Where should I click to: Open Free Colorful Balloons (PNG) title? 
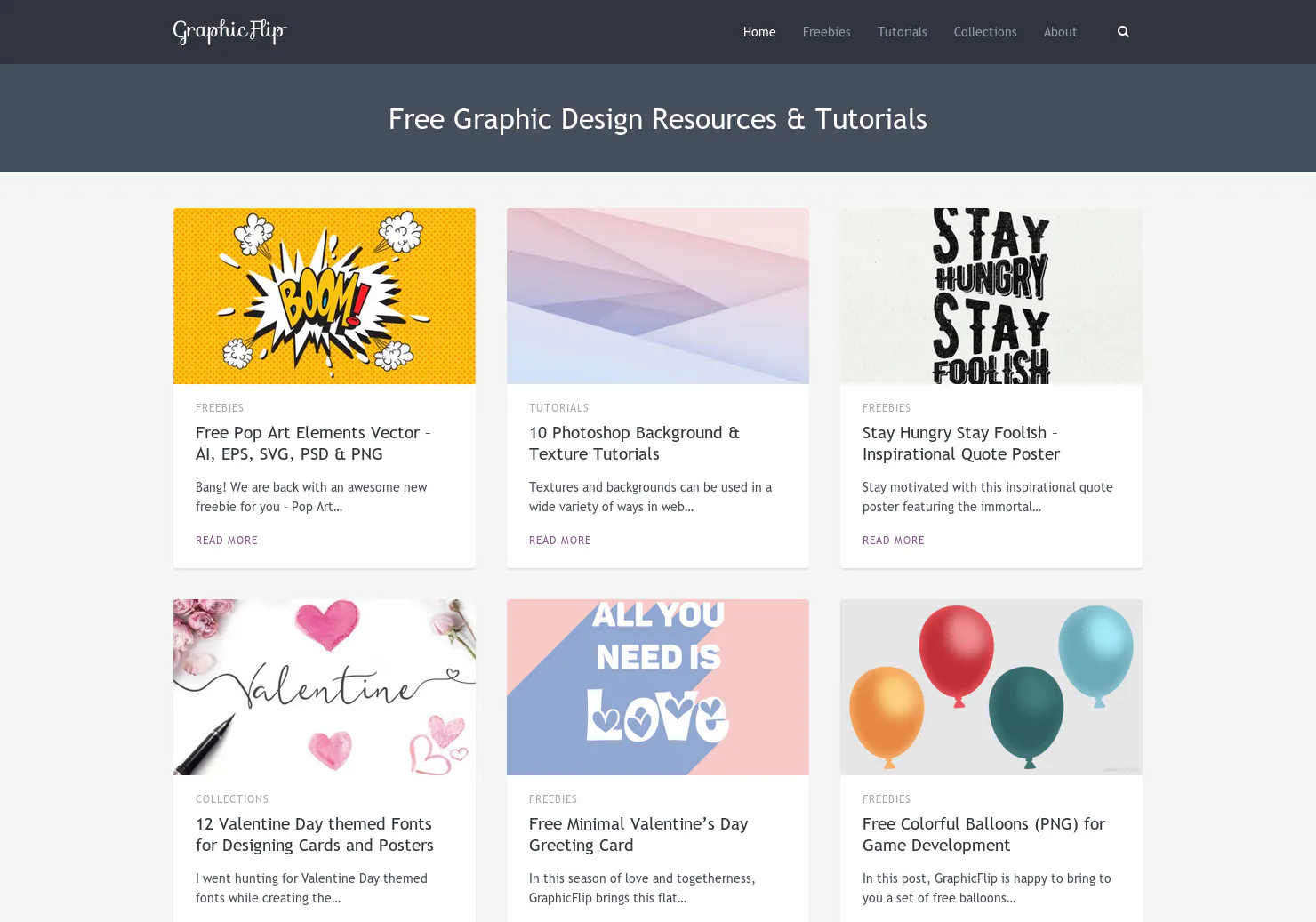click(983, 834)
